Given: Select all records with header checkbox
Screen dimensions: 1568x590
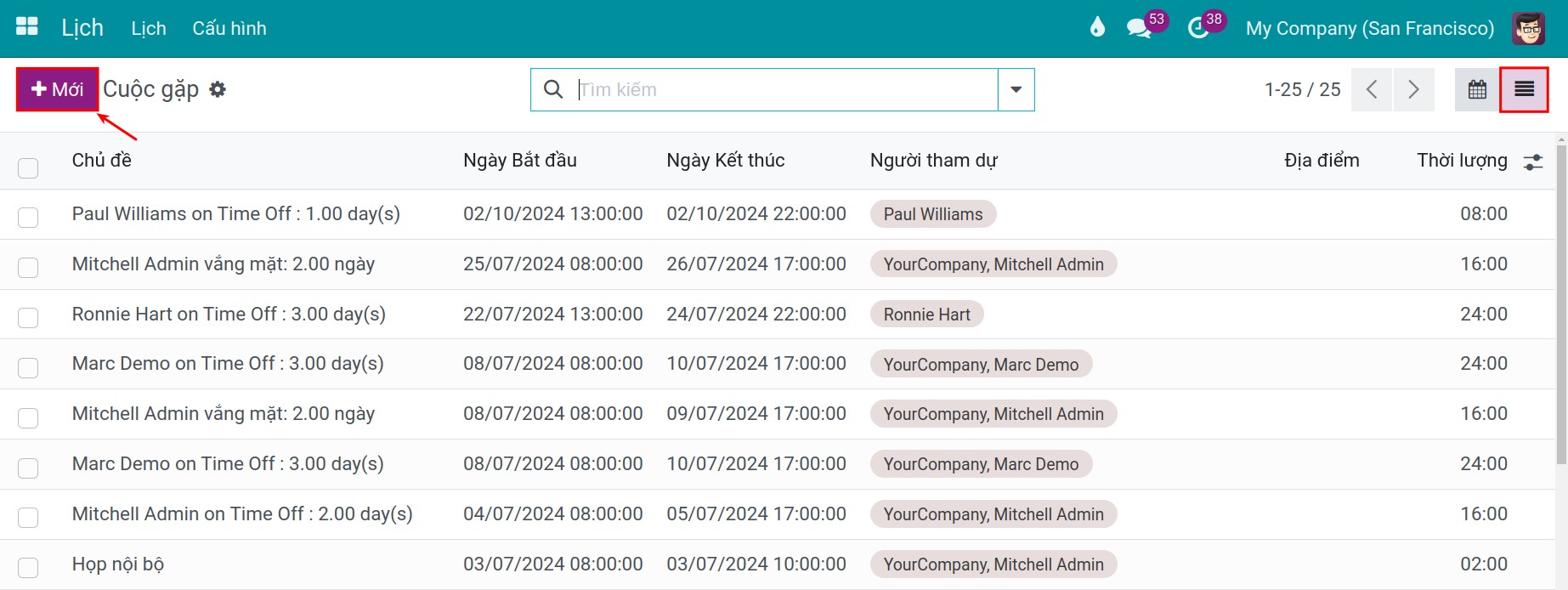Looking at the screenshot, I should [28, 167].
